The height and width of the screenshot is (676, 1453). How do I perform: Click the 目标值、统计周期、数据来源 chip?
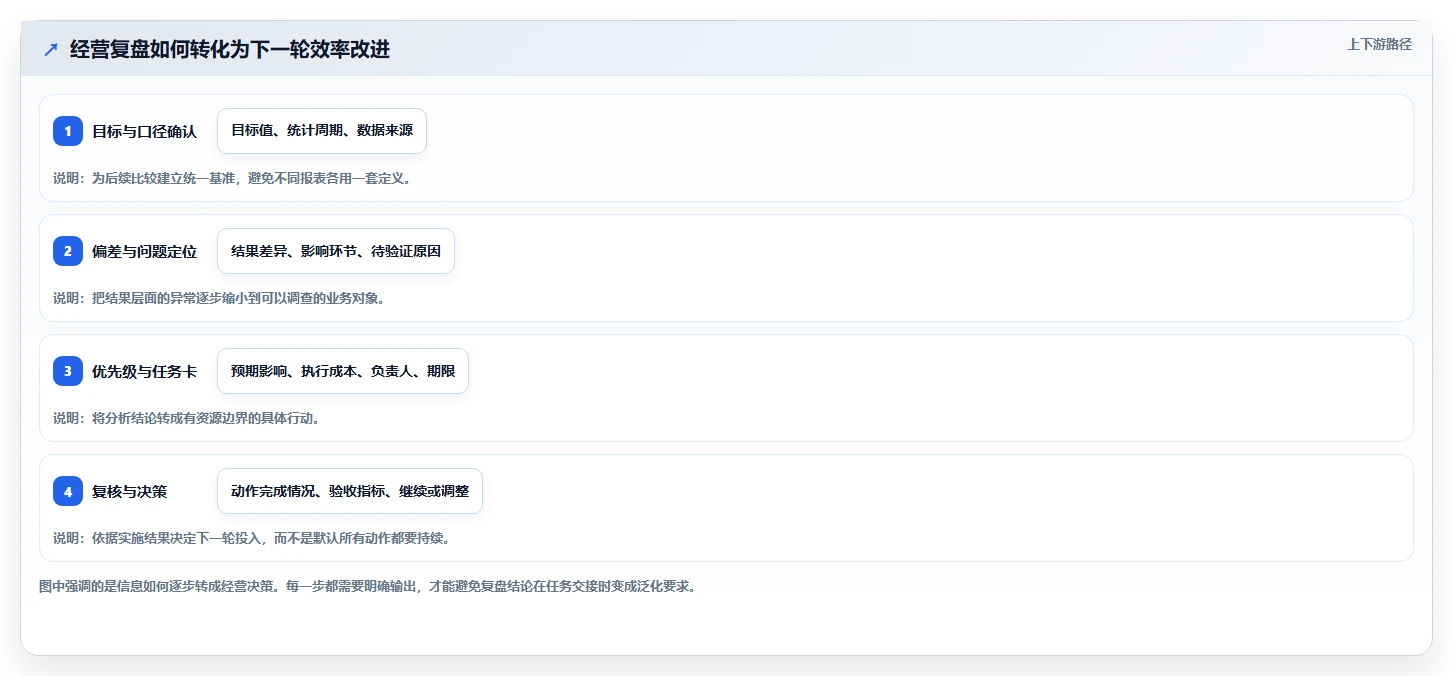(322, 131)
